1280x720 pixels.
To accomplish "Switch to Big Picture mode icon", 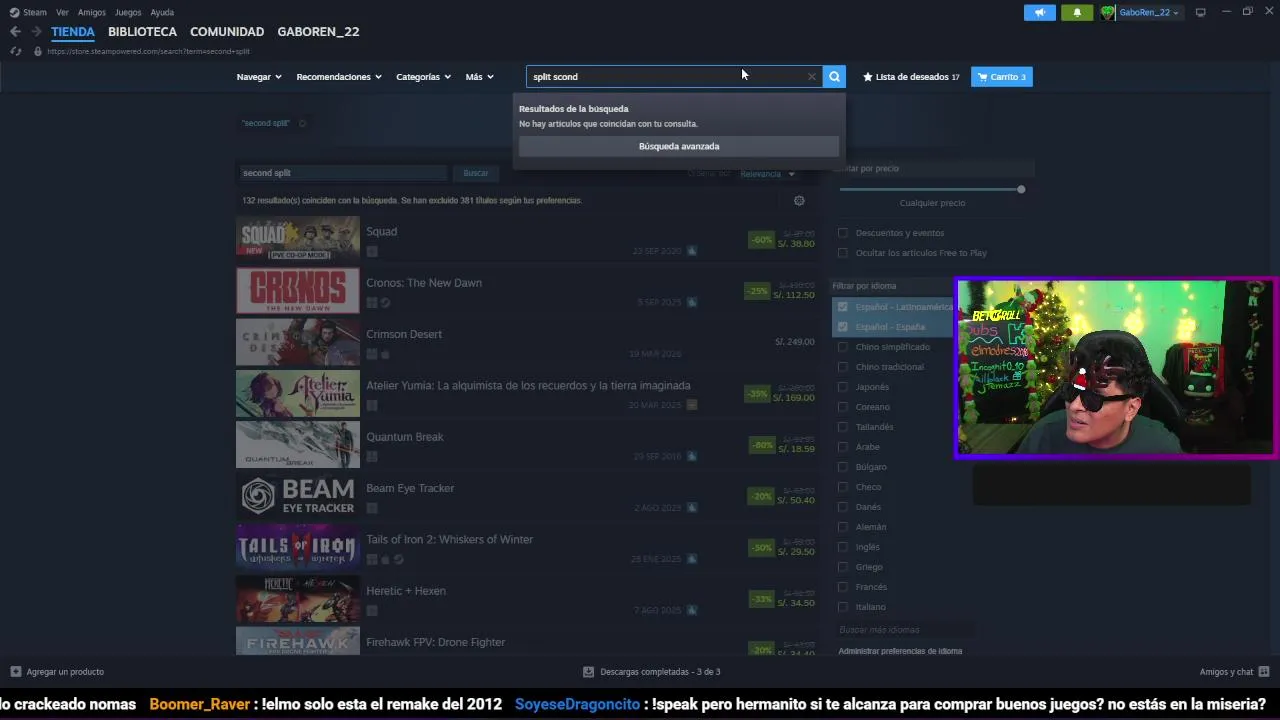I will tap(1200, 12).
